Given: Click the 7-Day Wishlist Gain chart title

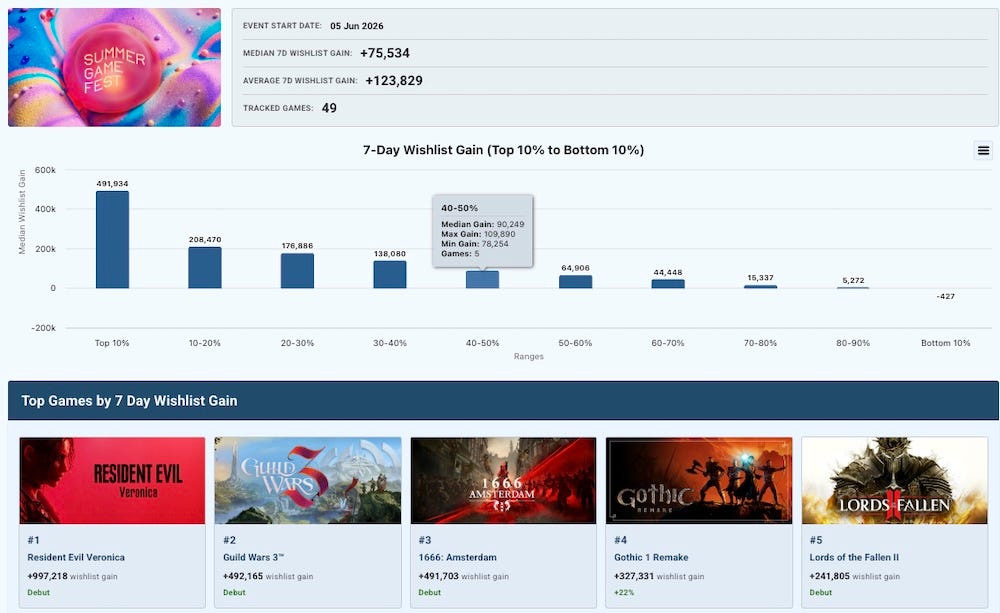Looking at the screenshot, I should point(503,150).
